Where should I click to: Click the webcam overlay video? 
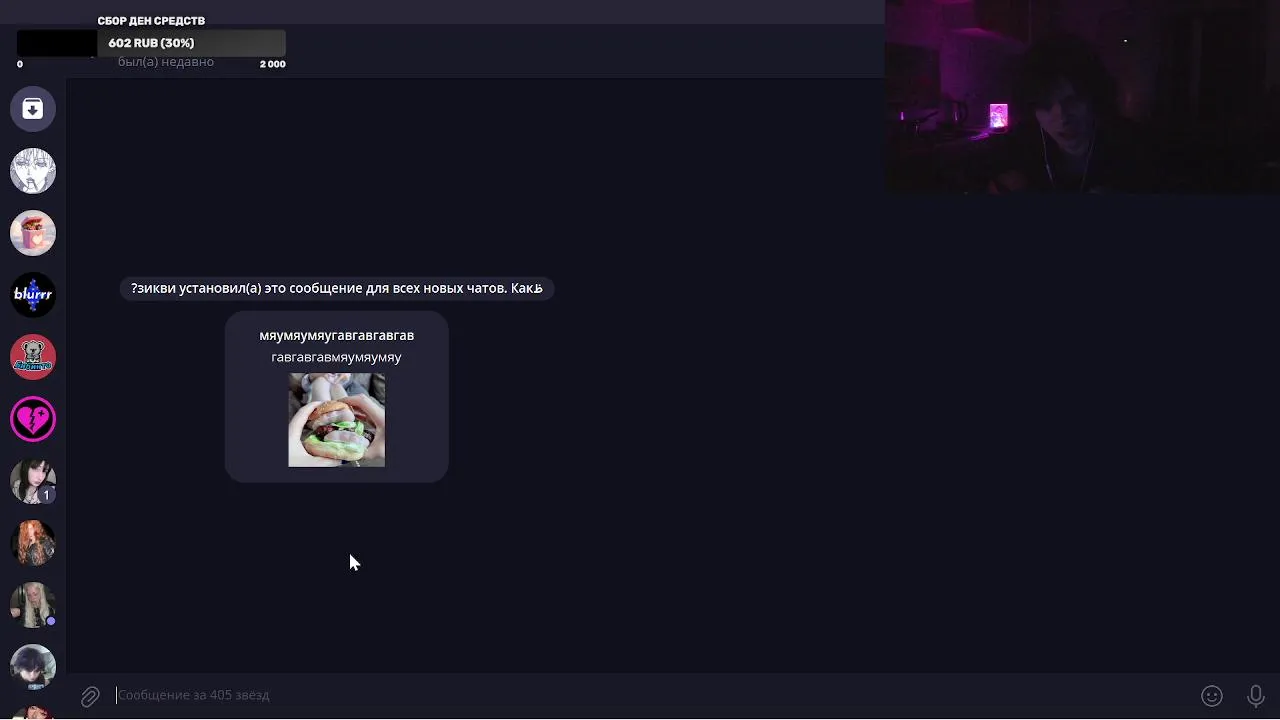1082,97
